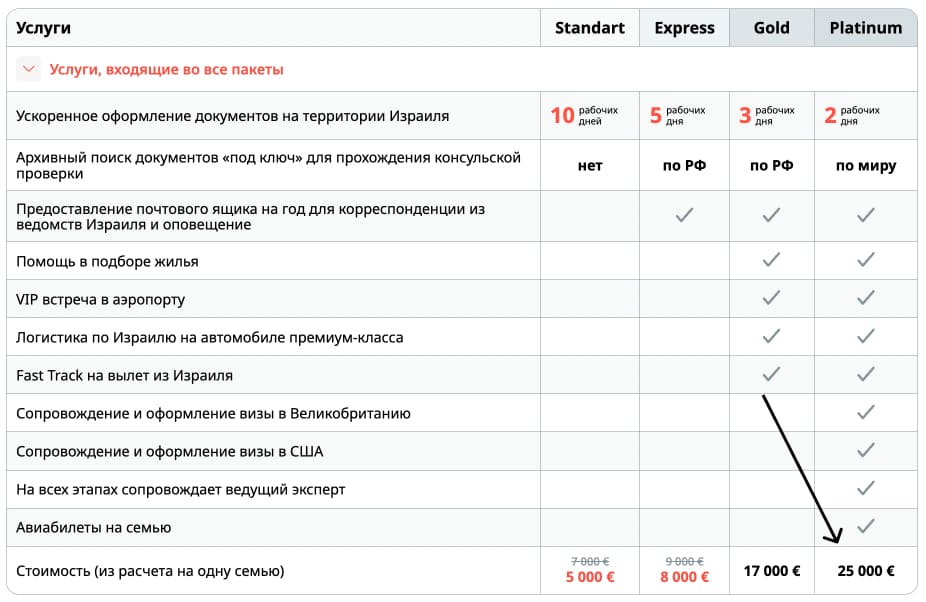Select the Platinum checkmark for виза в Великобританию
Screen dimensions: 926x602
click(x=865, y=413)
